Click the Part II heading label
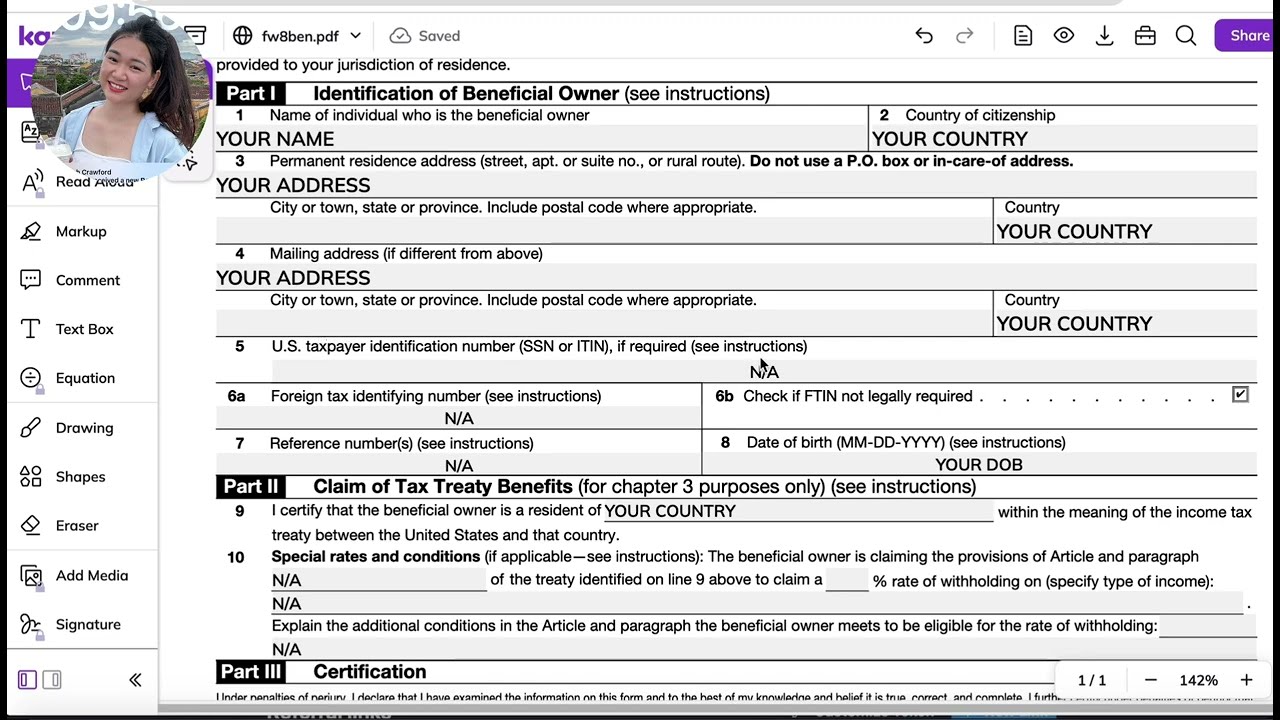This screenshot has width=1280, height=720. pyautogui.click(x=250, y=487)
